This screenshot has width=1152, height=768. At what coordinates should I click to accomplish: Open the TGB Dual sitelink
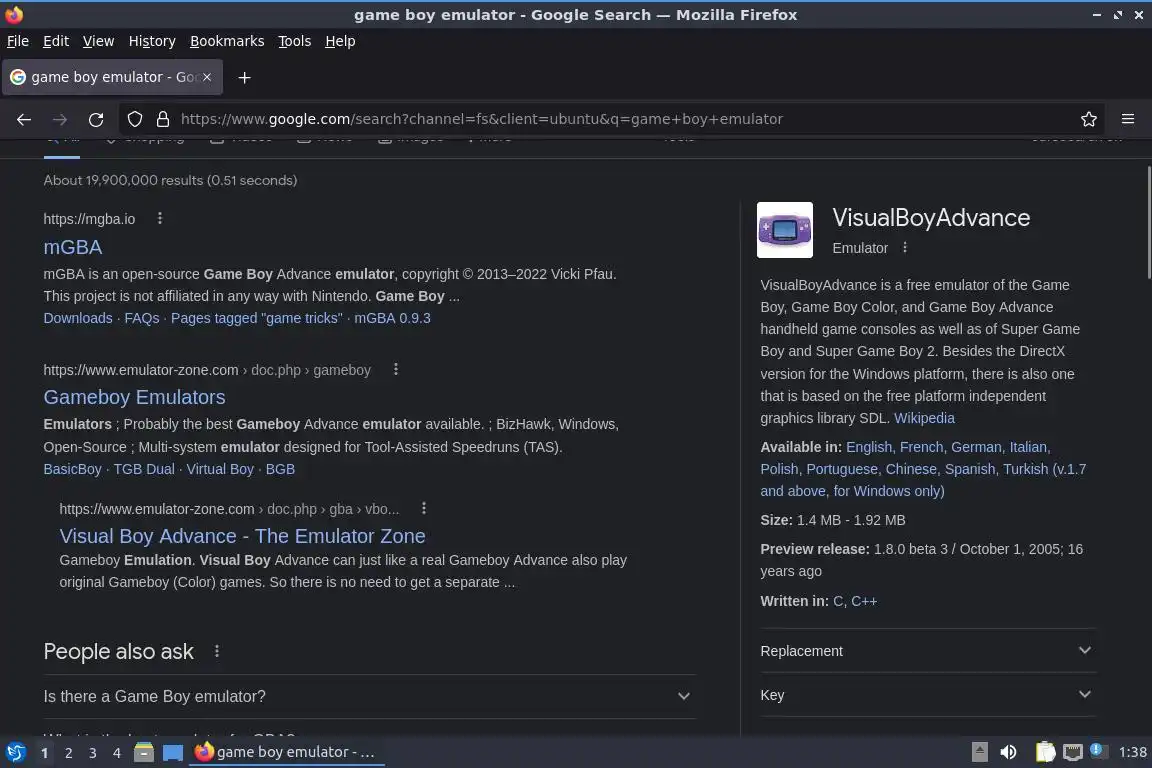click(x=144, y=469)
